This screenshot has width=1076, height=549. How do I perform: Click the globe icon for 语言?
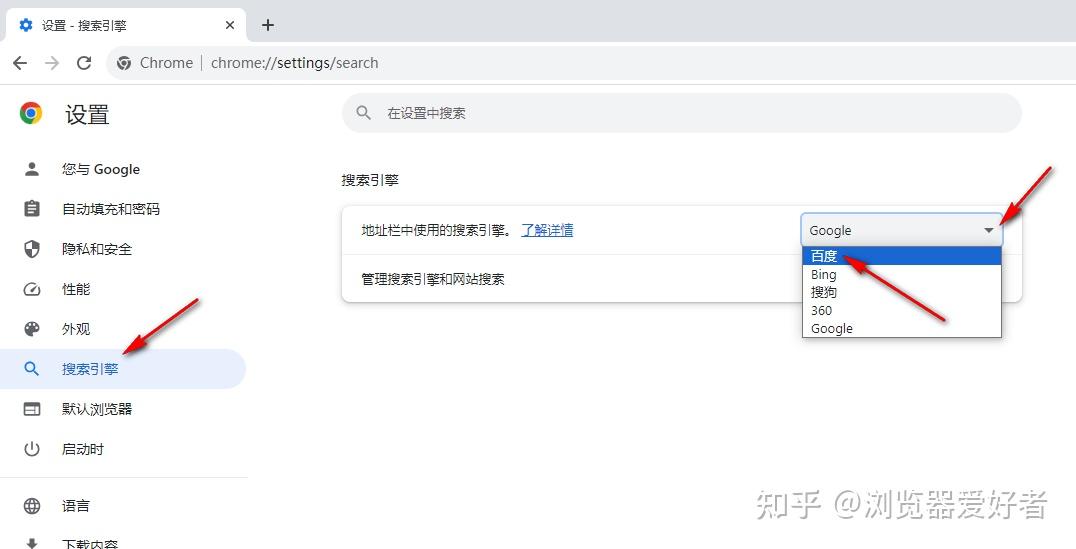point(32,506)
